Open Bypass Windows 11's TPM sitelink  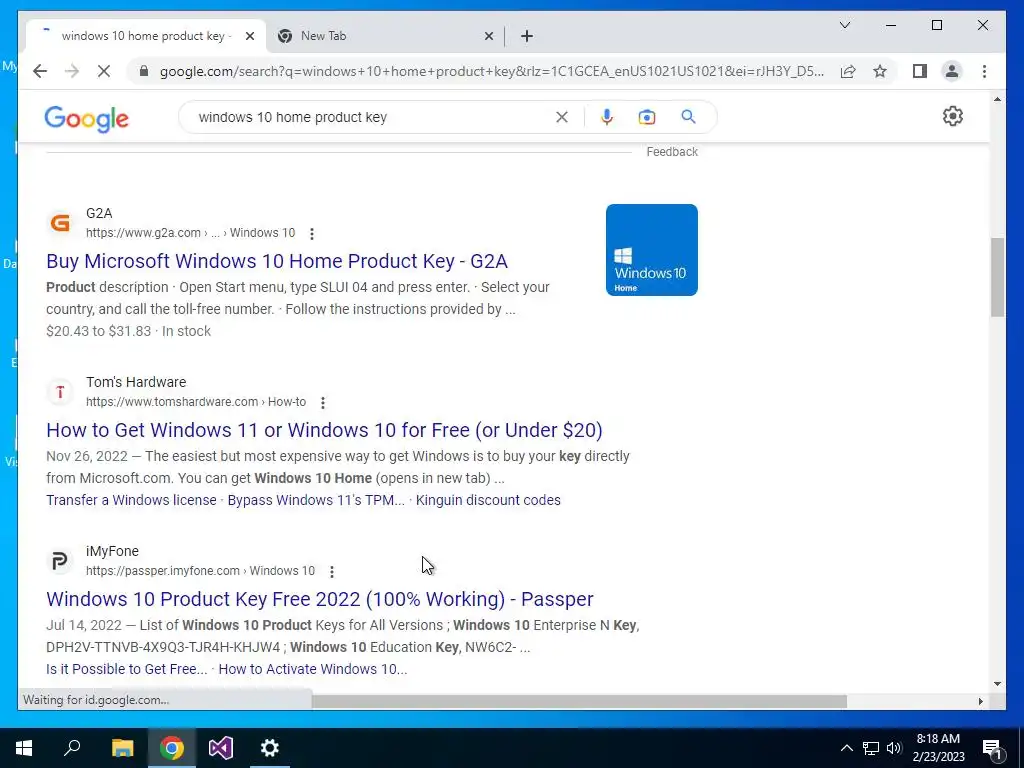pyautogui.click(x=316, y=500)
